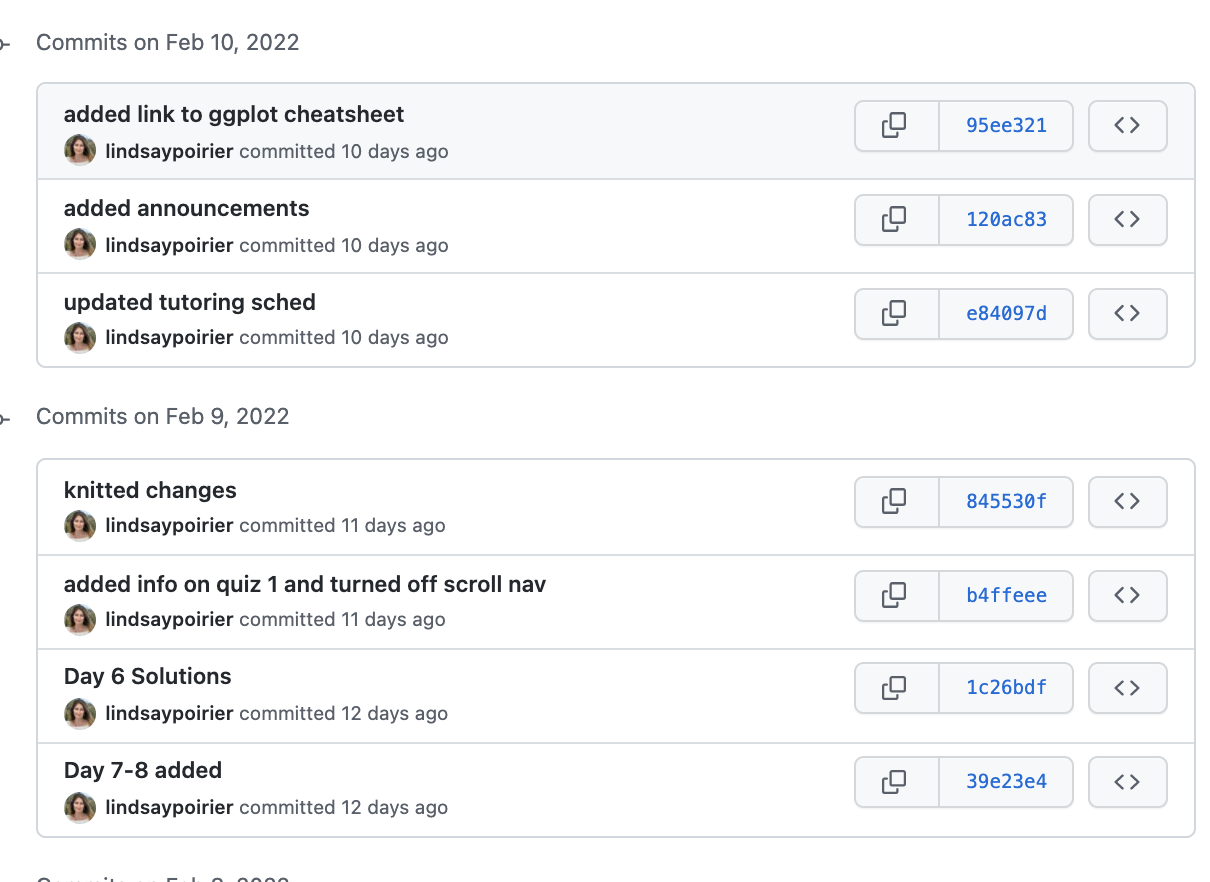Open 'added link to ggplot cheatsheet' commit
This screenshot has width=1210, height=882.
click(234, 115)
